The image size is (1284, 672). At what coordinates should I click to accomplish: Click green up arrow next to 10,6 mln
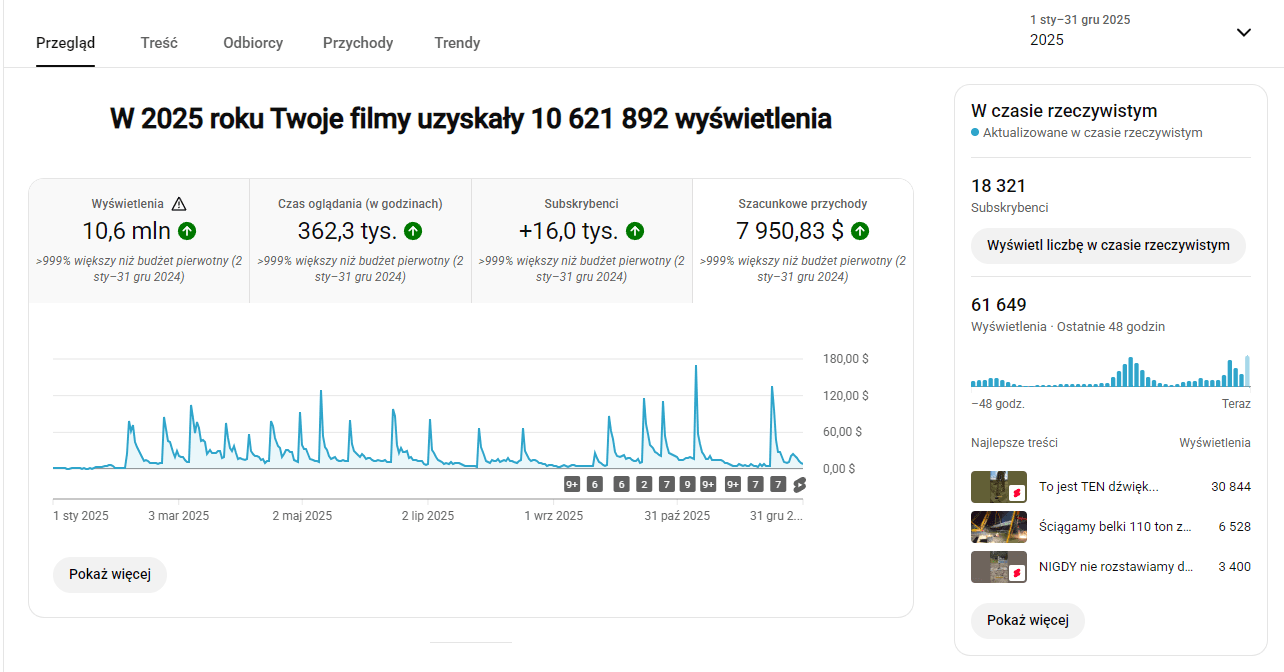(x=187, y=231)
